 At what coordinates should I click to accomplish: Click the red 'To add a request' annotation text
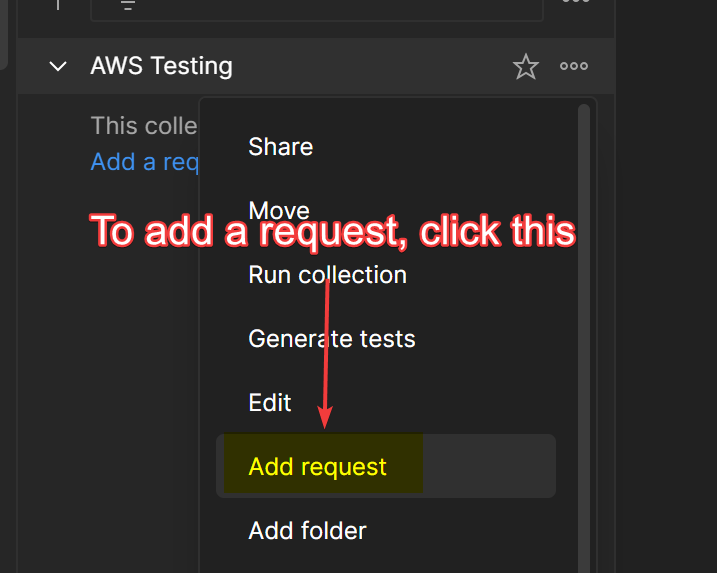[x=333, y=232]
